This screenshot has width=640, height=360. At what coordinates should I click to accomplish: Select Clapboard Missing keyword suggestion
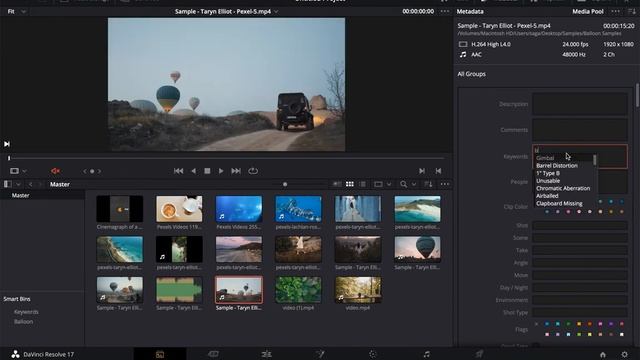[559, 203]
